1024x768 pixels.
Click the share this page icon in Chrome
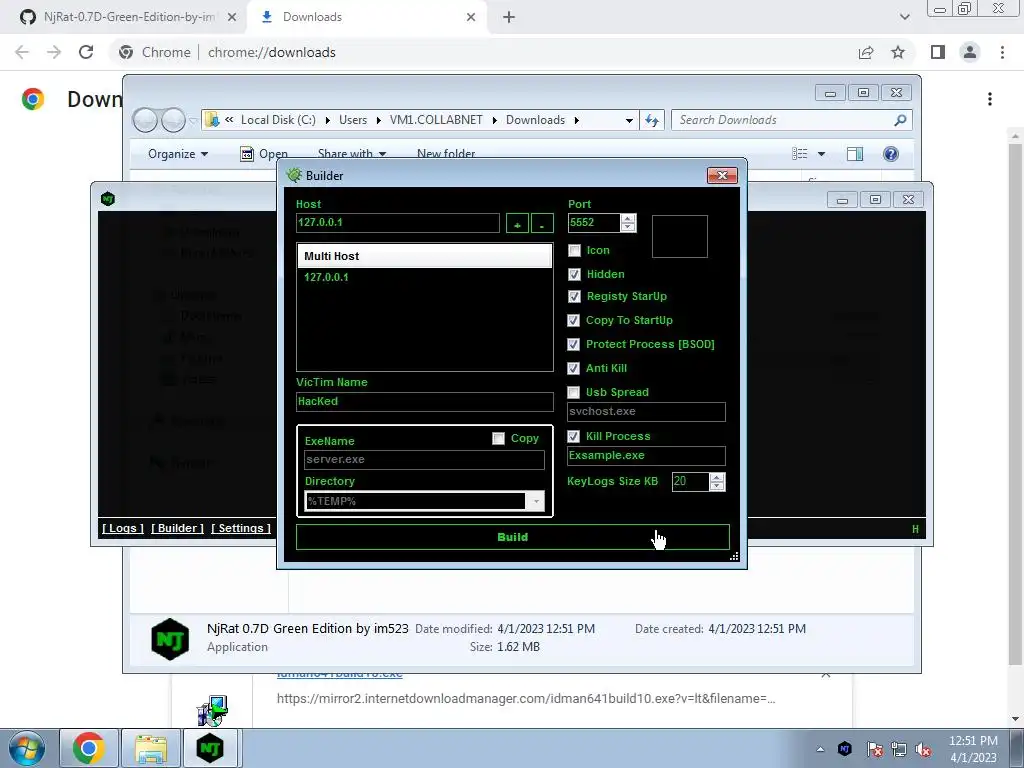click(866, 52)
